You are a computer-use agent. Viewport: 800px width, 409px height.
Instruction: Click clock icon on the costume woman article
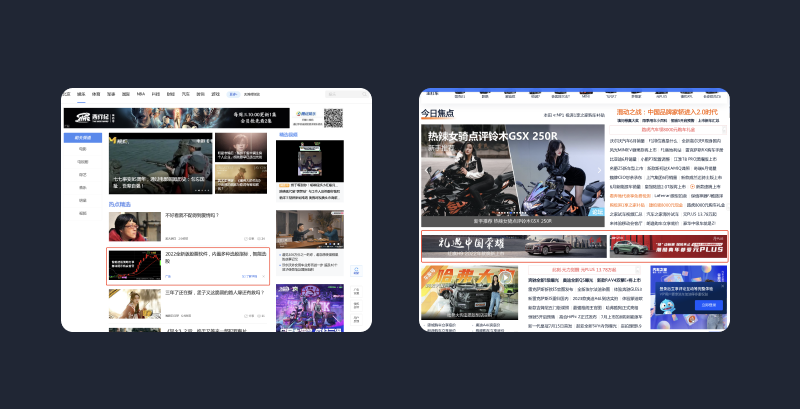point(246,316)
